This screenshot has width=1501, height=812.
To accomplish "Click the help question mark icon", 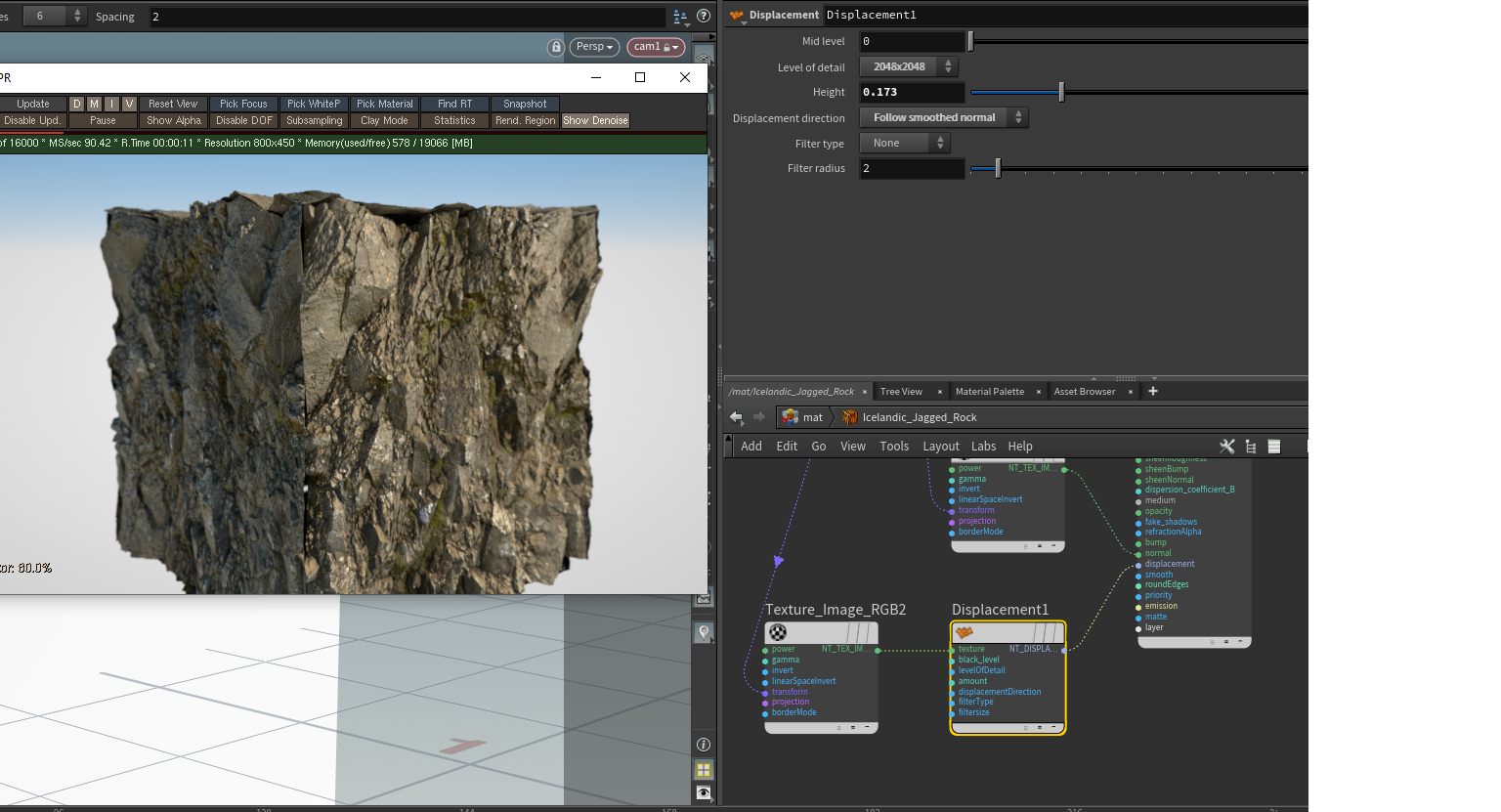I will [x=704, y=16].
